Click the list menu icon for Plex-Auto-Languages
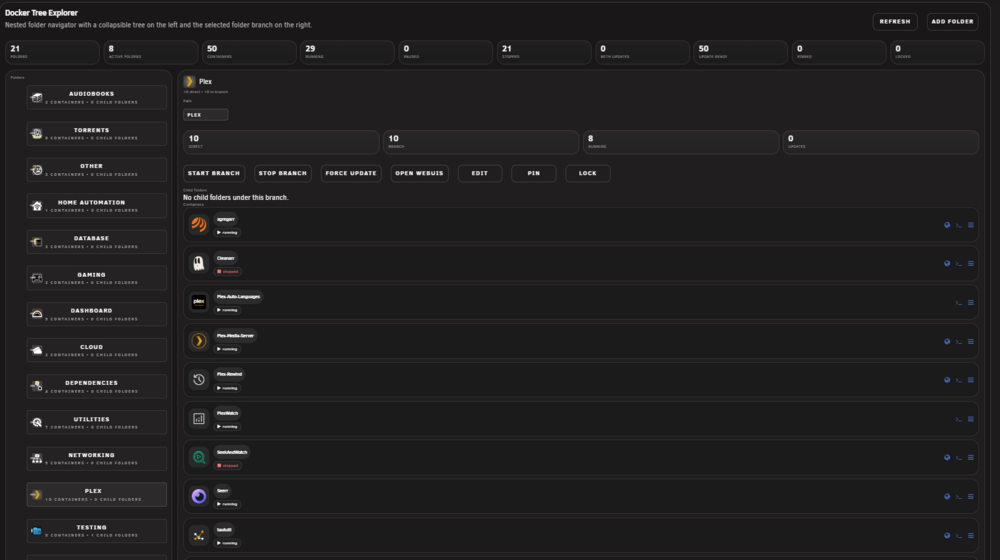This screenshot has width=1000, height=560. pos(971,302)
